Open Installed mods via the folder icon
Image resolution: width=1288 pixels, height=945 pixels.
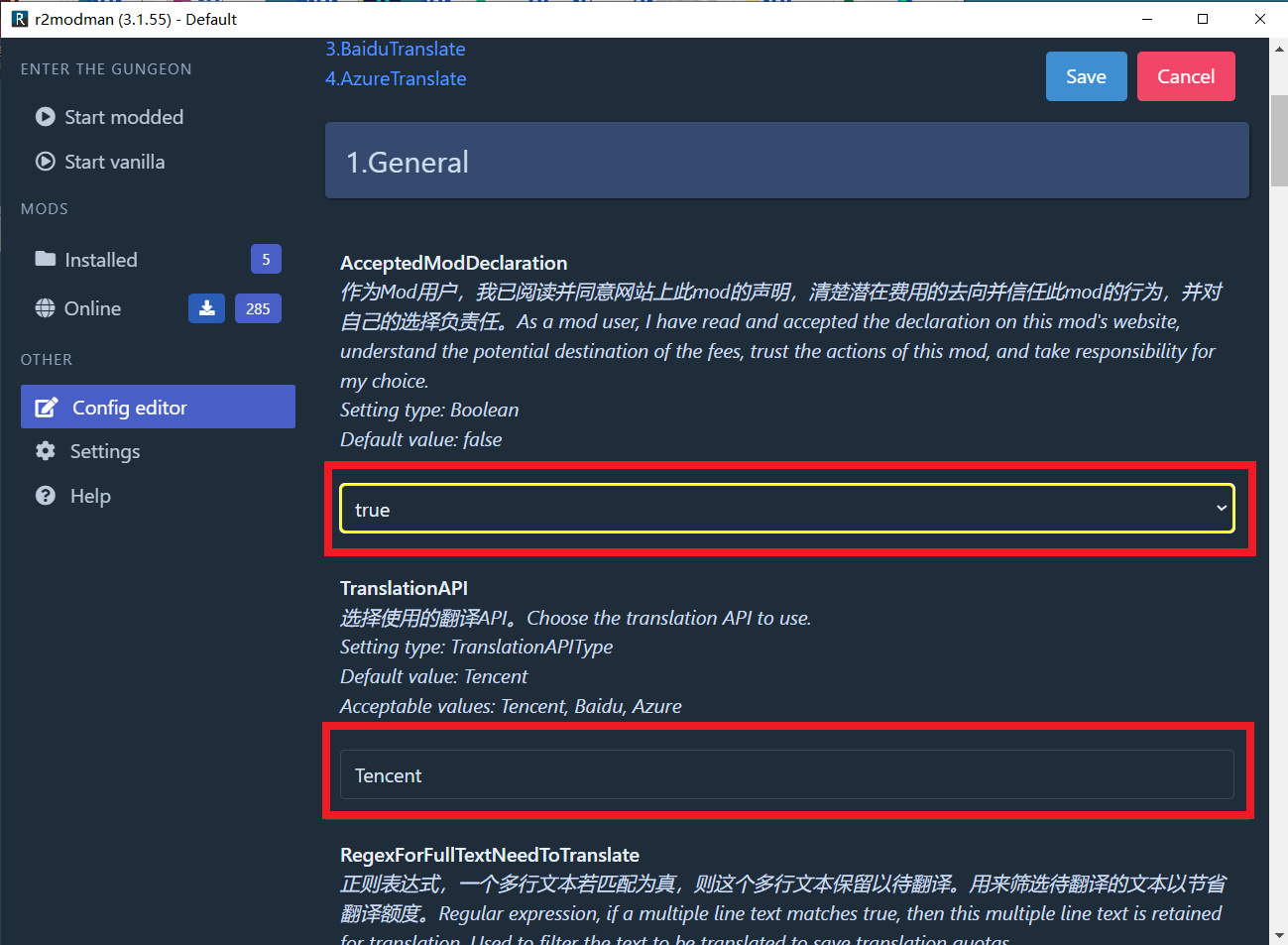coord(45,259)
